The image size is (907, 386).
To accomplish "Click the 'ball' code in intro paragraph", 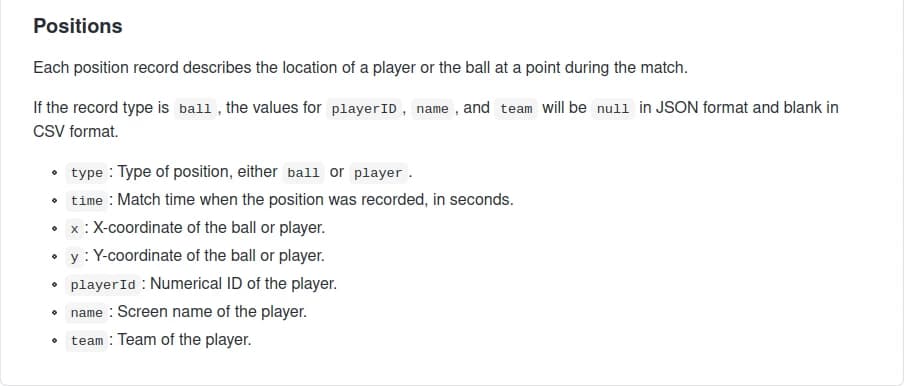I will (x=195, y=108).
